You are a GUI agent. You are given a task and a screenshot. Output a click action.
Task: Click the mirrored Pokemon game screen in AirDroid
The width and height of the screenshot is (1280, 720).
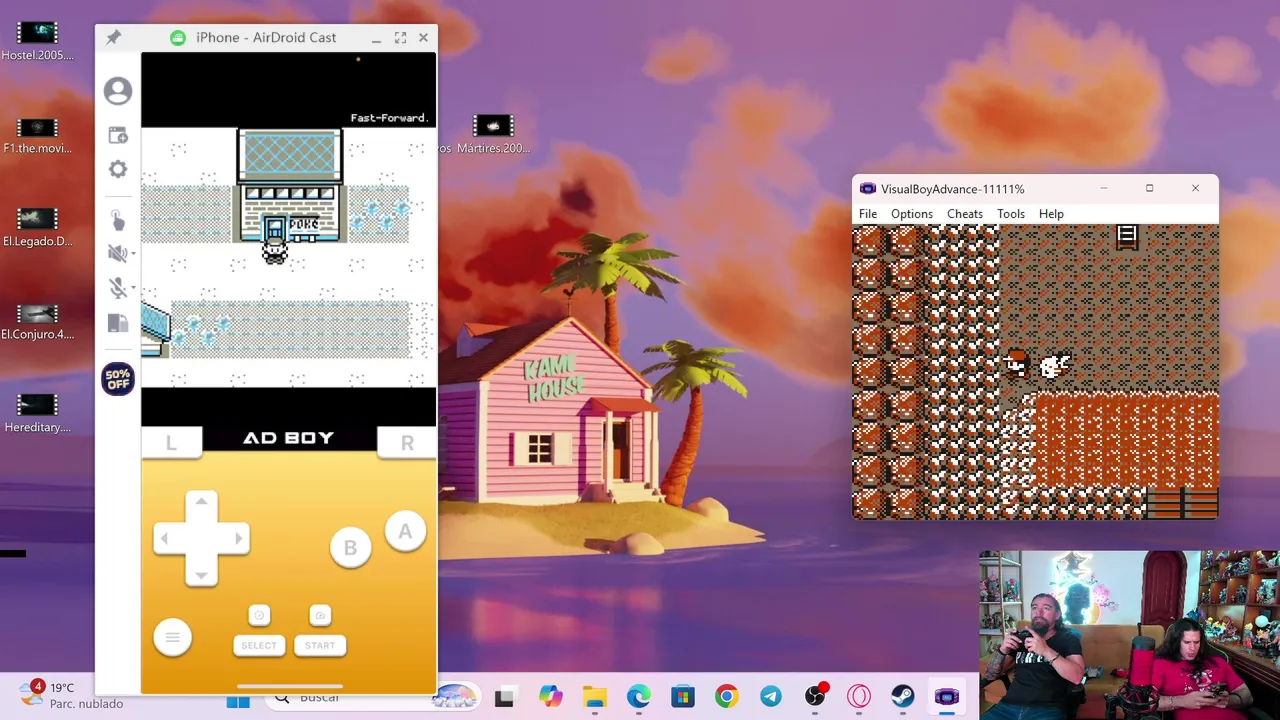(289, 257)
